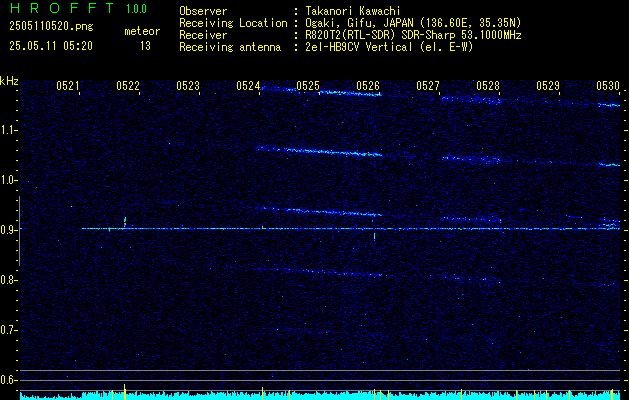Click the 0.7 kHz axis label
This screenshot has height=400, width=629.
(8, 330)
